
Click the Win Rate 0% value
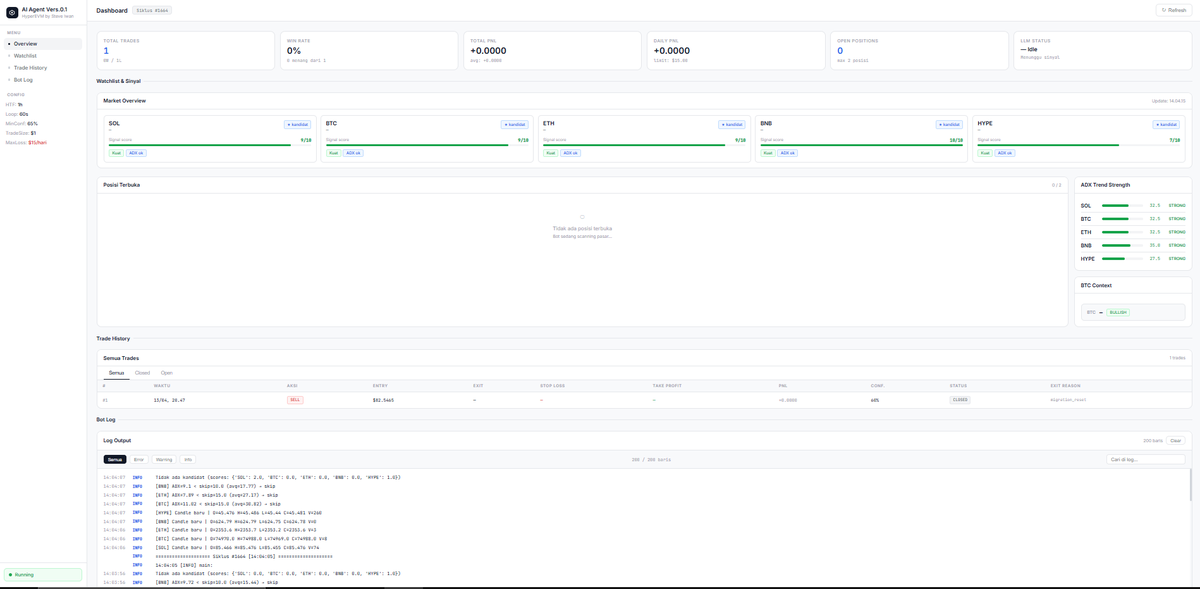[x=294, y=51]
